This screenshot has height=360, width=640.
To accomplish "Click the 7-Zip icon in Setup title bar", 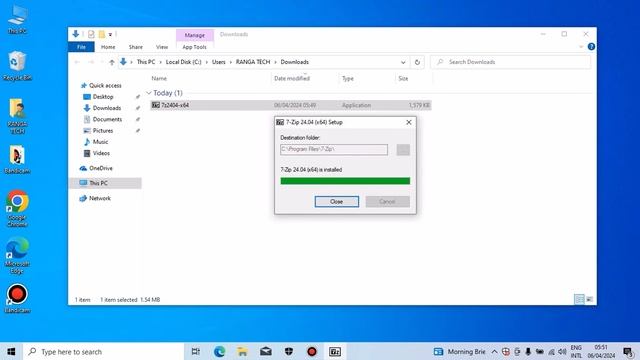I will pos(280,122).
